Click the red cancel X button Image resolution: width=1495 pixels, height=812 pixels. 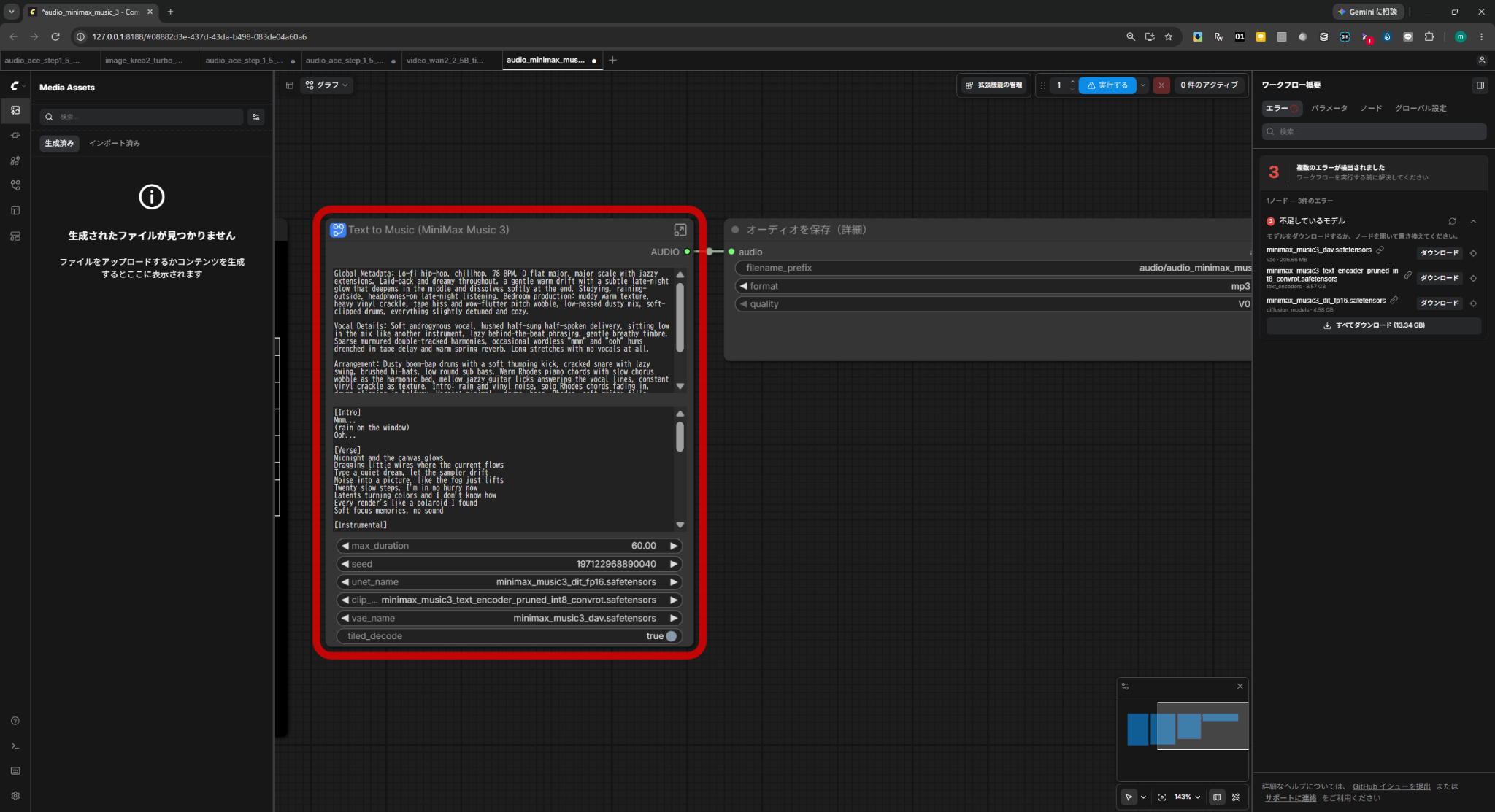(1161, 85)
